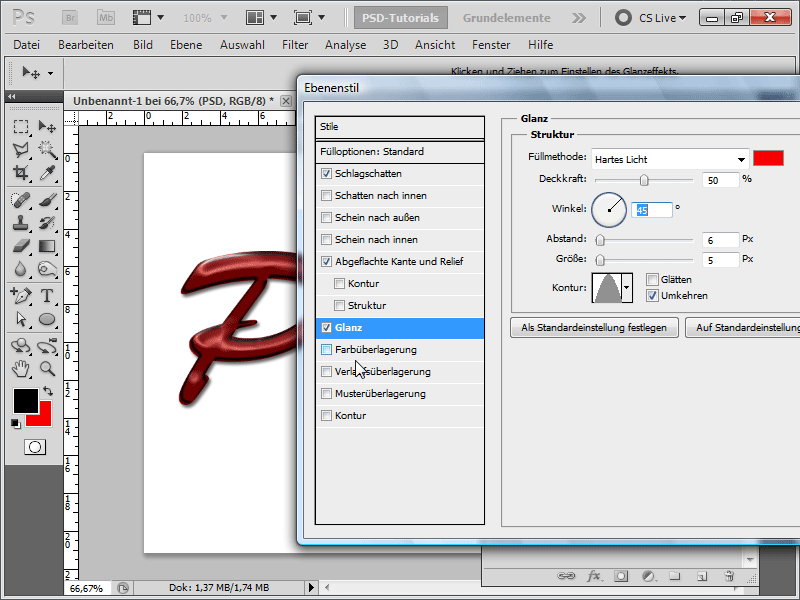
Task: Toggle Quick Mask mode
Action: (x=35, y=447)
